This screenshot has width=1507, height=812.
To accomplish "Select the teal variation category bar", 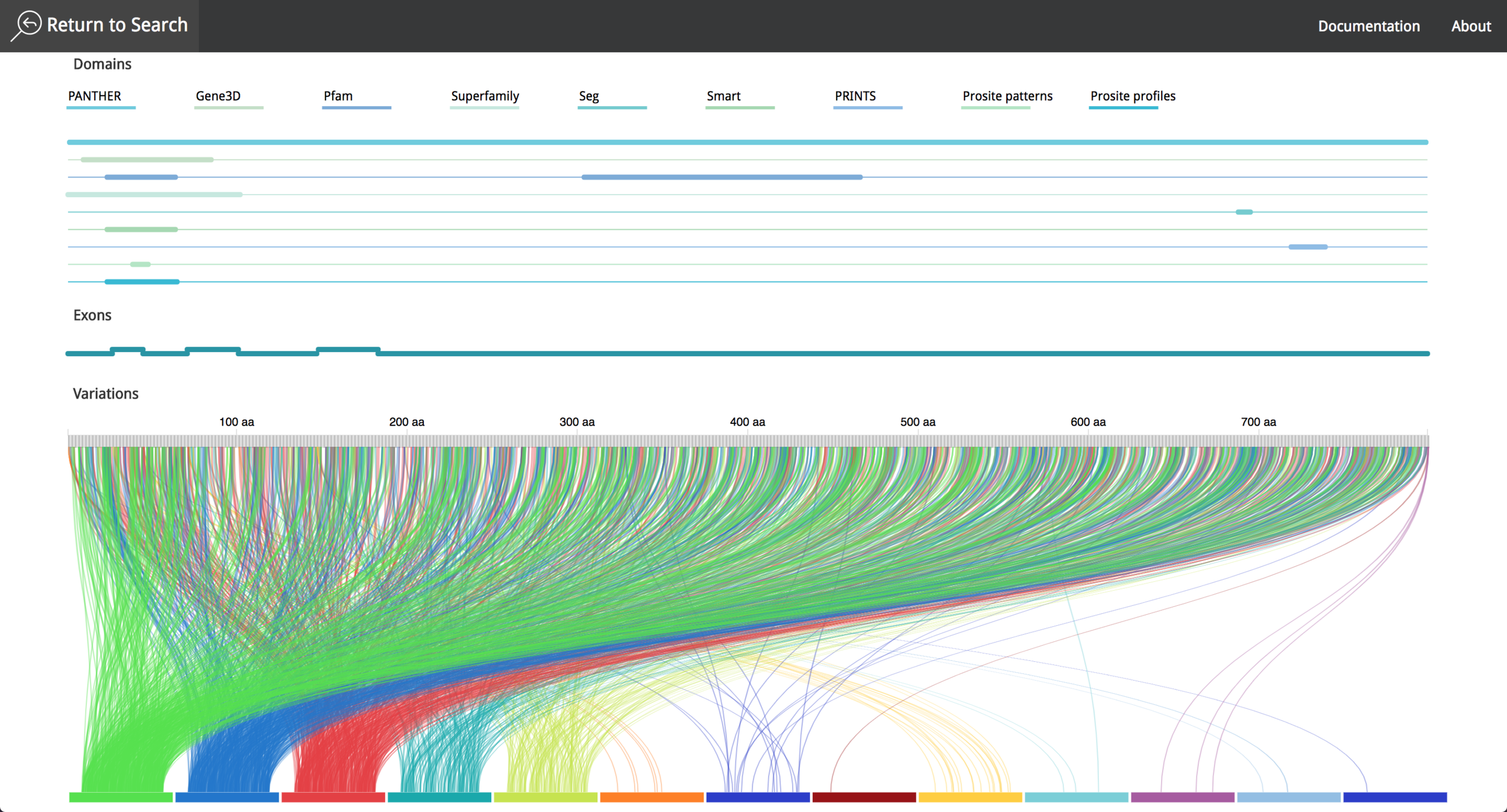I will pyautogui.click(x=439, y=798).
